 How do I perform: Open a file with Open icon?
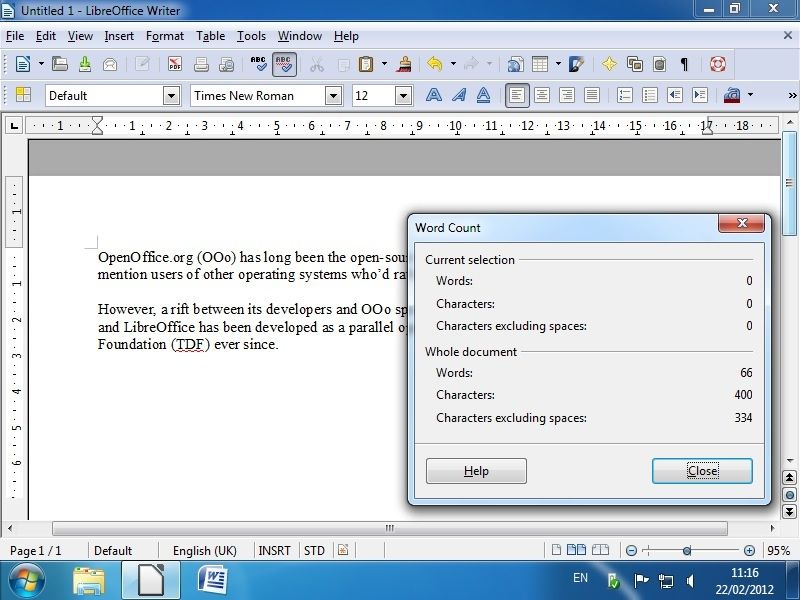(x=60, y=64)
